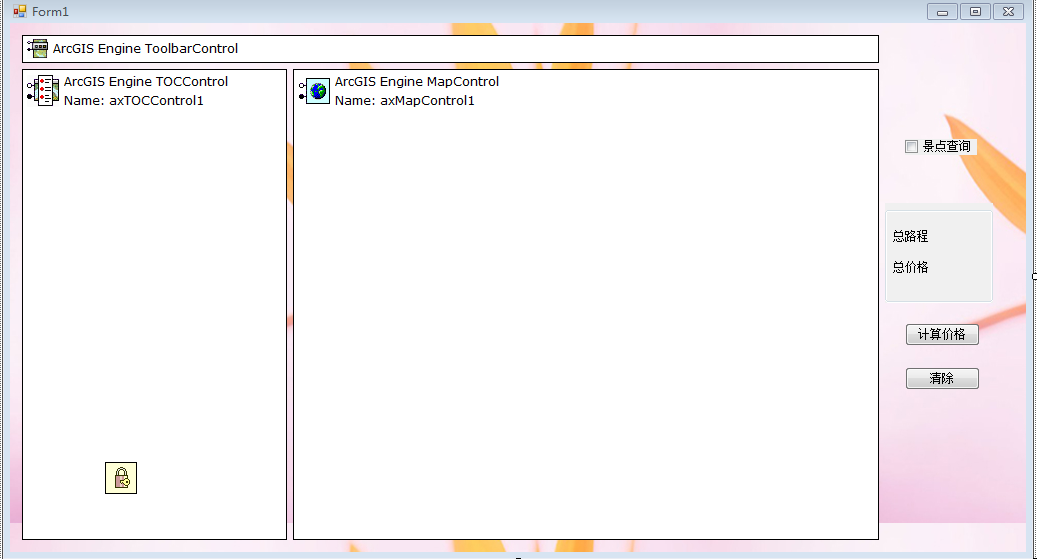Click the form's right edge resize handle
The image size is (1037, 559).
pos(1033,276)
